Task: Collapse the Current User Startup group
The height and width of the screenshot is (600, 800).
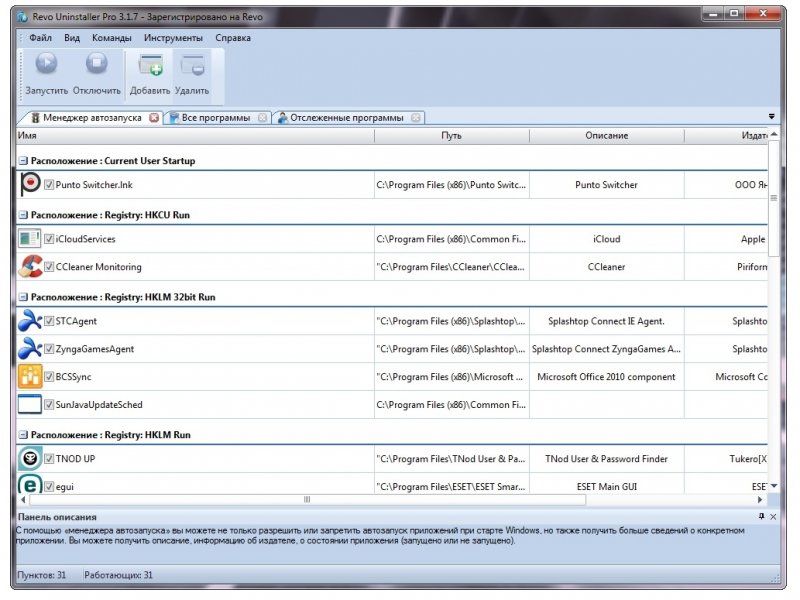Action: coord(23,161)
